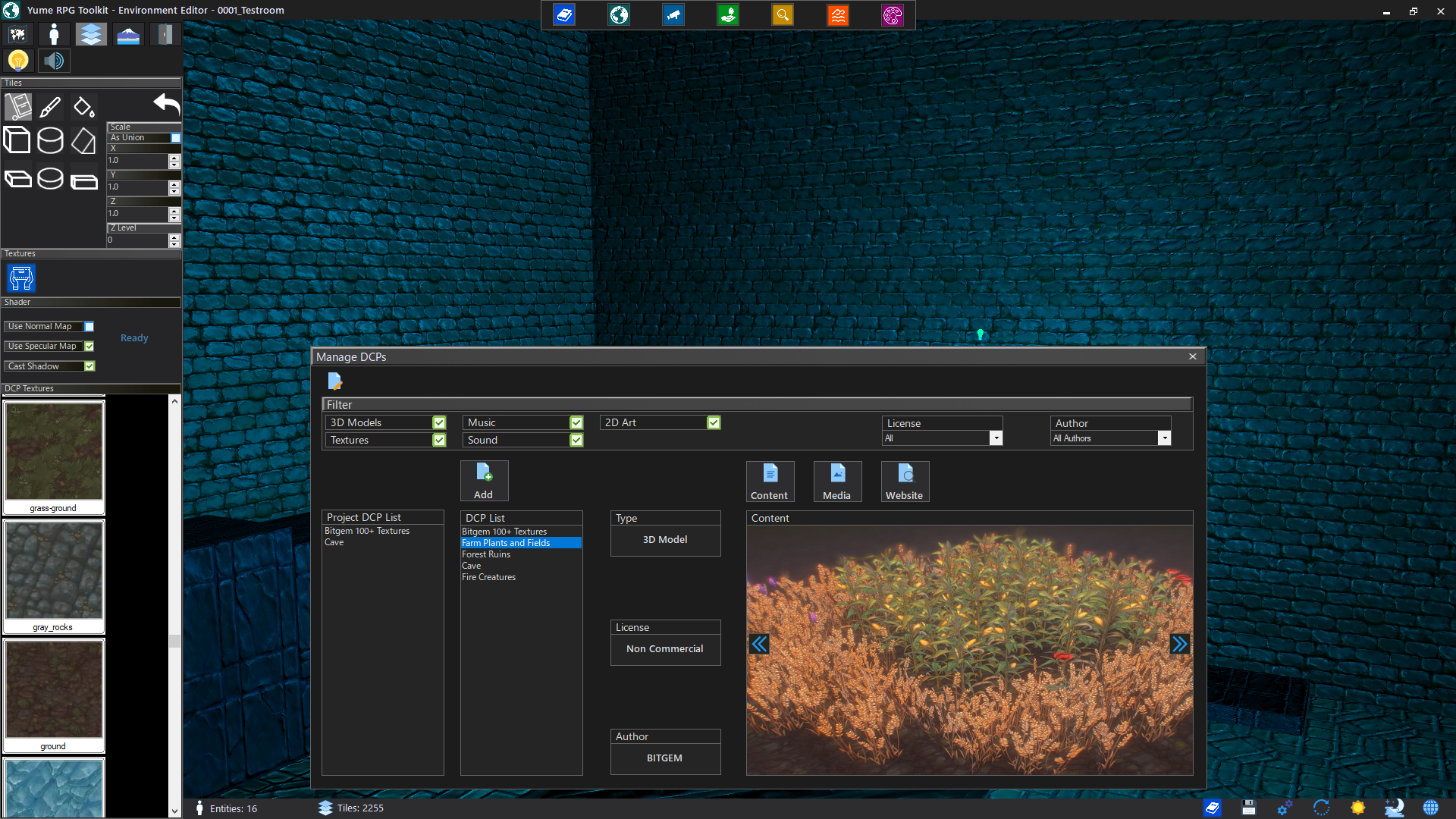Screen dimensions: 1456x819
Task: Choose the half-height block shape
Action: click(83, 180)
